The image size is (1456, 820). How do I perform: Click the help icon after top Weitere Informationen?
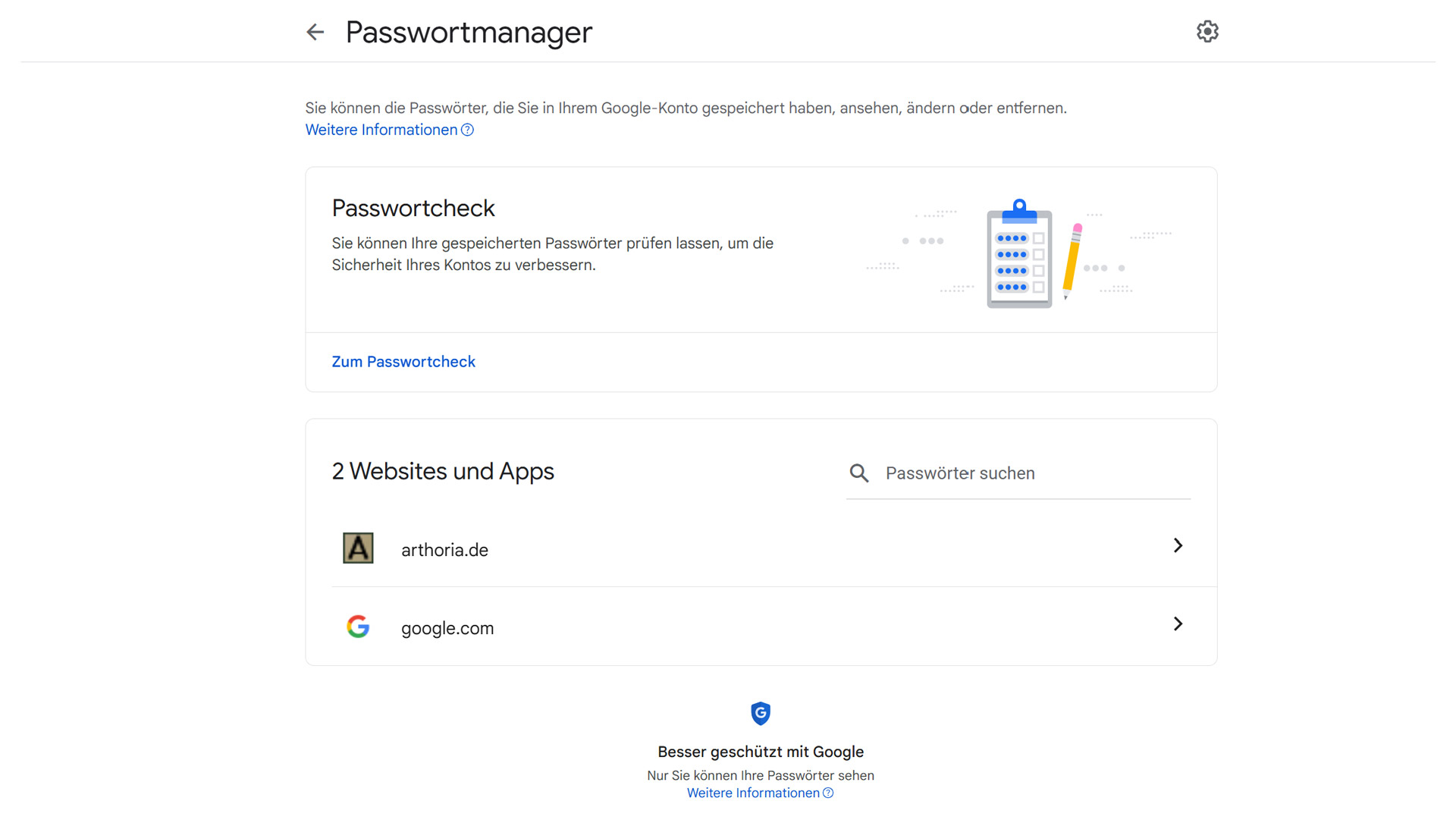tap(468, 130)
